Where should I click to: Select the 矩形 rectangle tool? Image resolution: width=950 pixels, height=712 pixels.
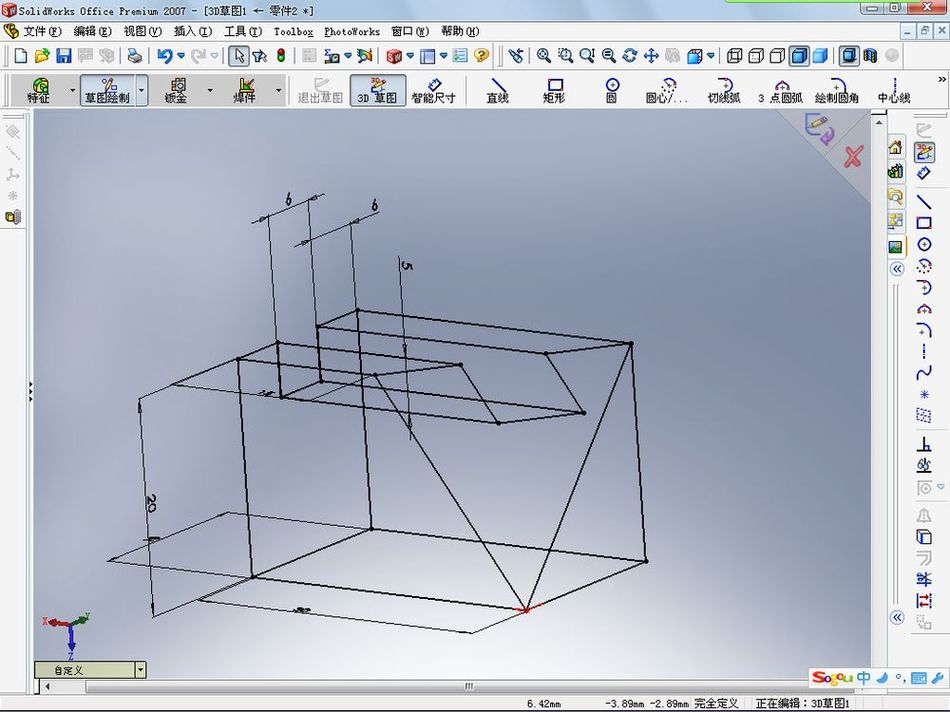point(554,90)
